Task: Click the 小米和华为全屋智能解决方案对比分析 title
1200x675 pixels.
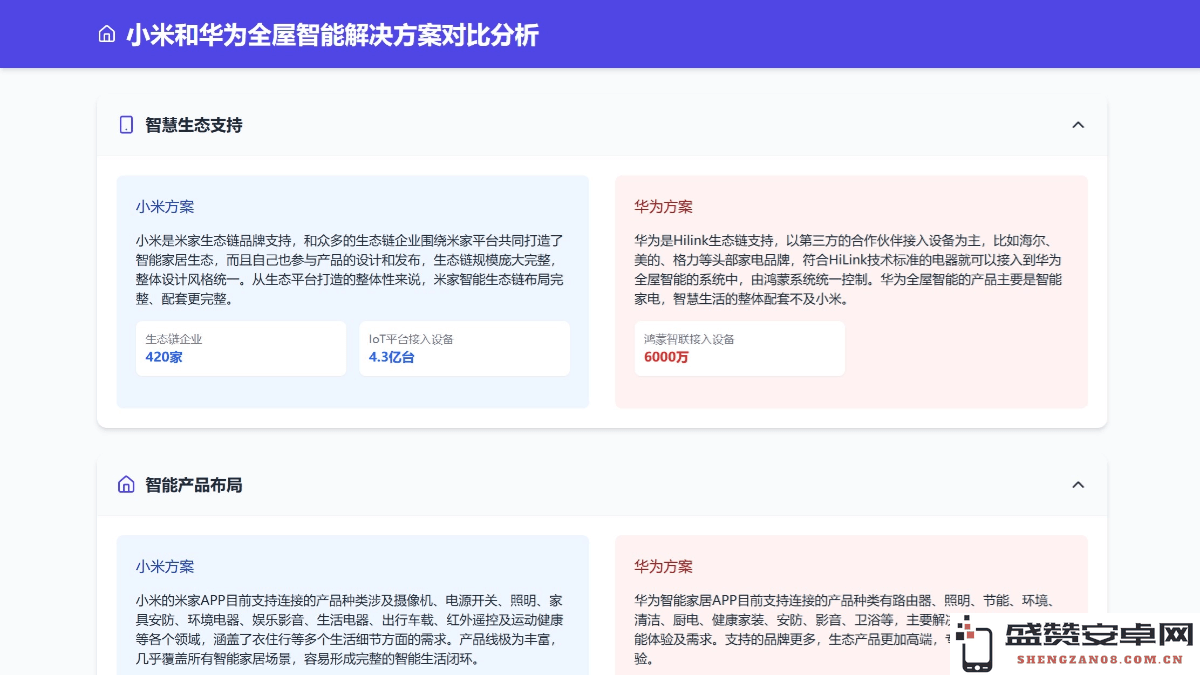Action: coord(332,35)
